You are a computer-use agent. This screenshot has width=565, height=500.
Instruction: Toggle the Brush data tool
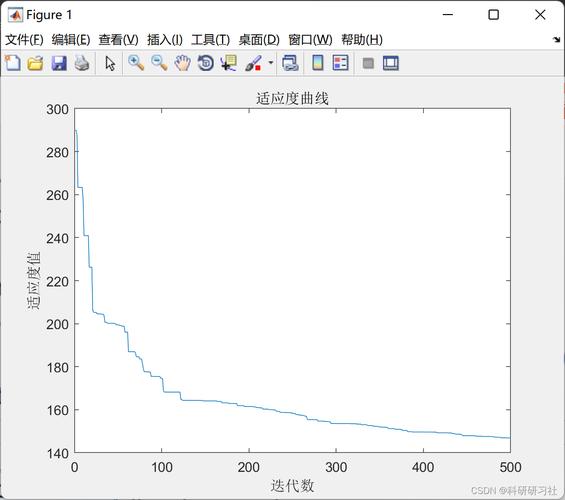[253, 63]
